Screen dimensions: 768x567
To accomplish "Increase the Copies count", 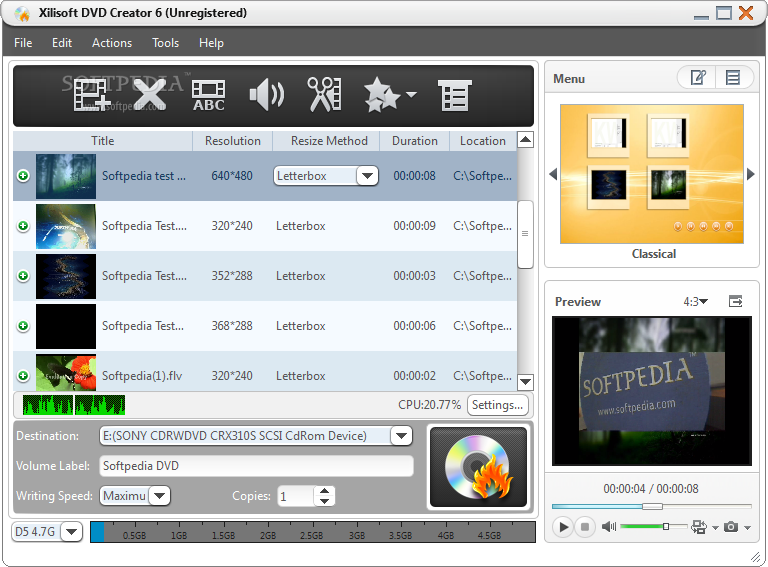I will 324,491.
